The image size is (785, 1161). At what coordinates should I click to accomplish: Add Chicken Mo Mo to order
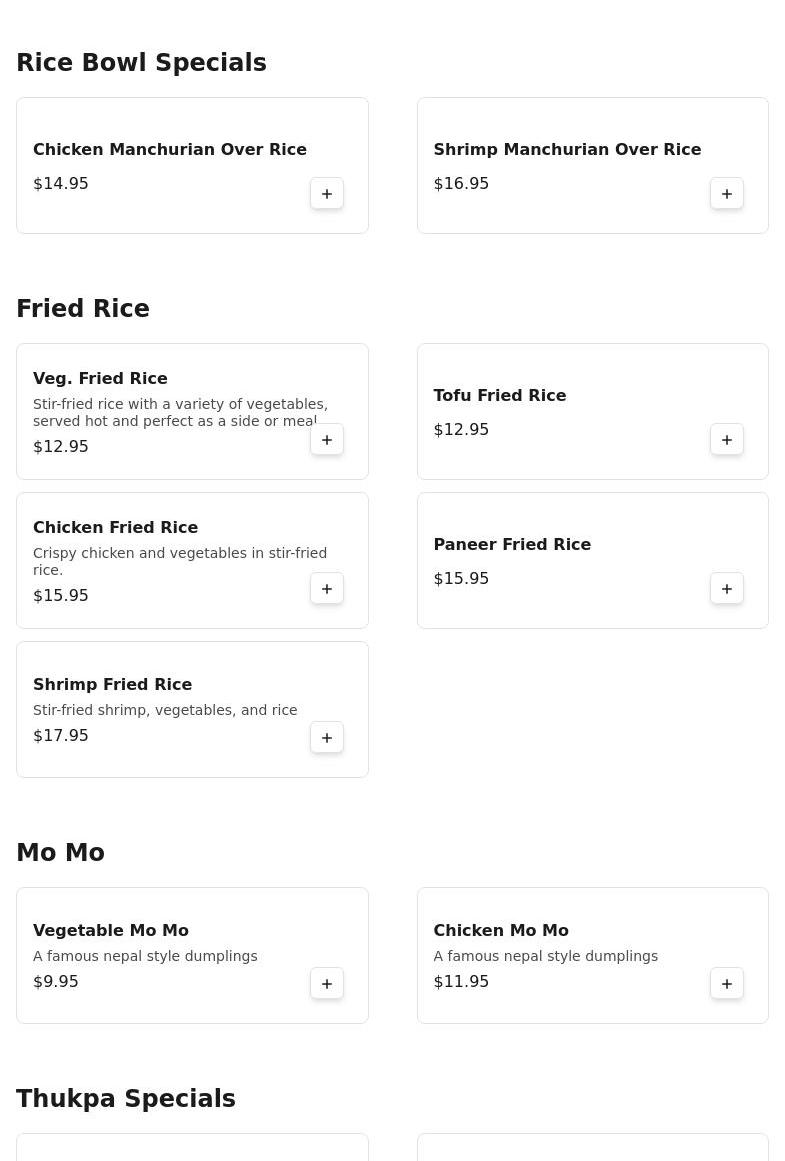[727, 984]
